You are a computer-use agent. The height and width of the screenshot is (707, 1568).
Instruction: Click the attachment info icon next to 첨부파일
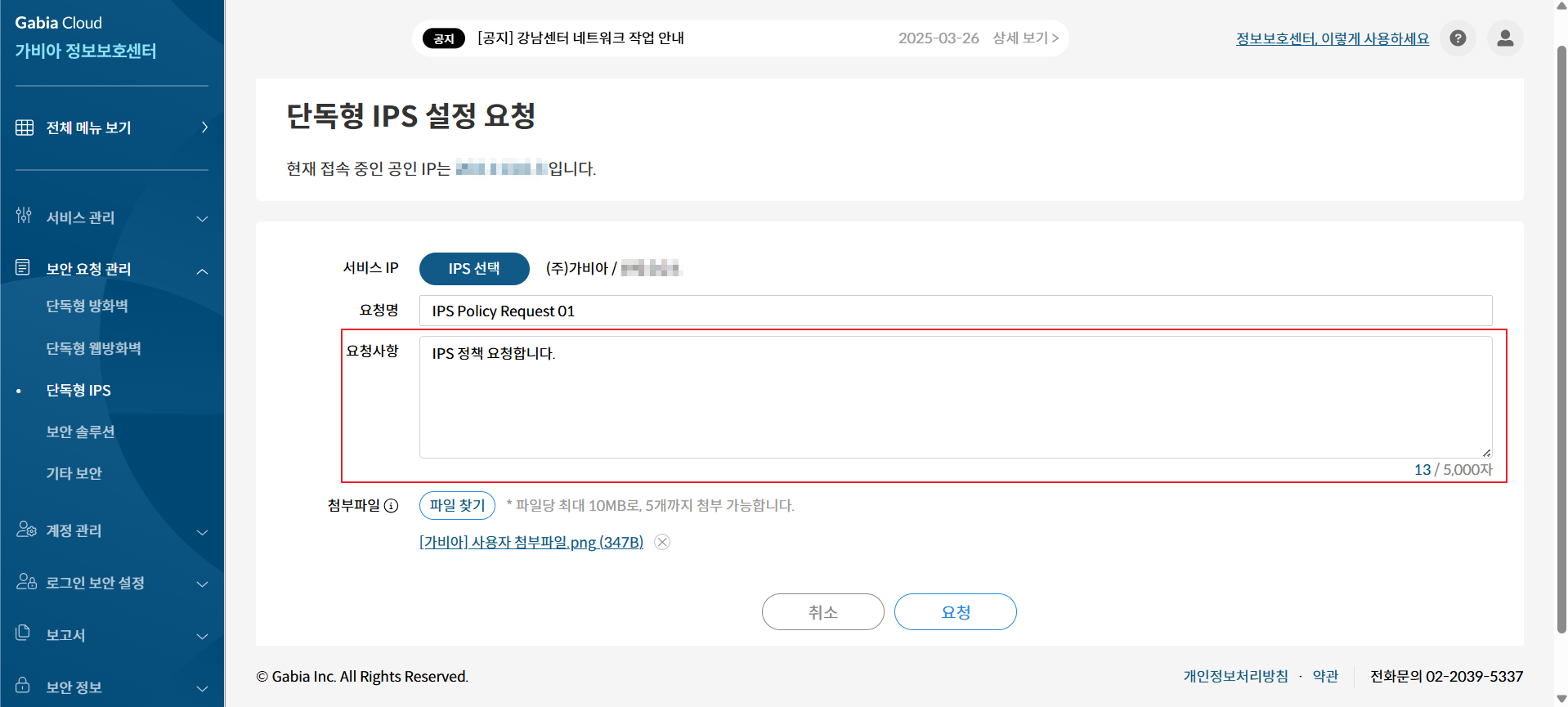[x=392, y=506]
